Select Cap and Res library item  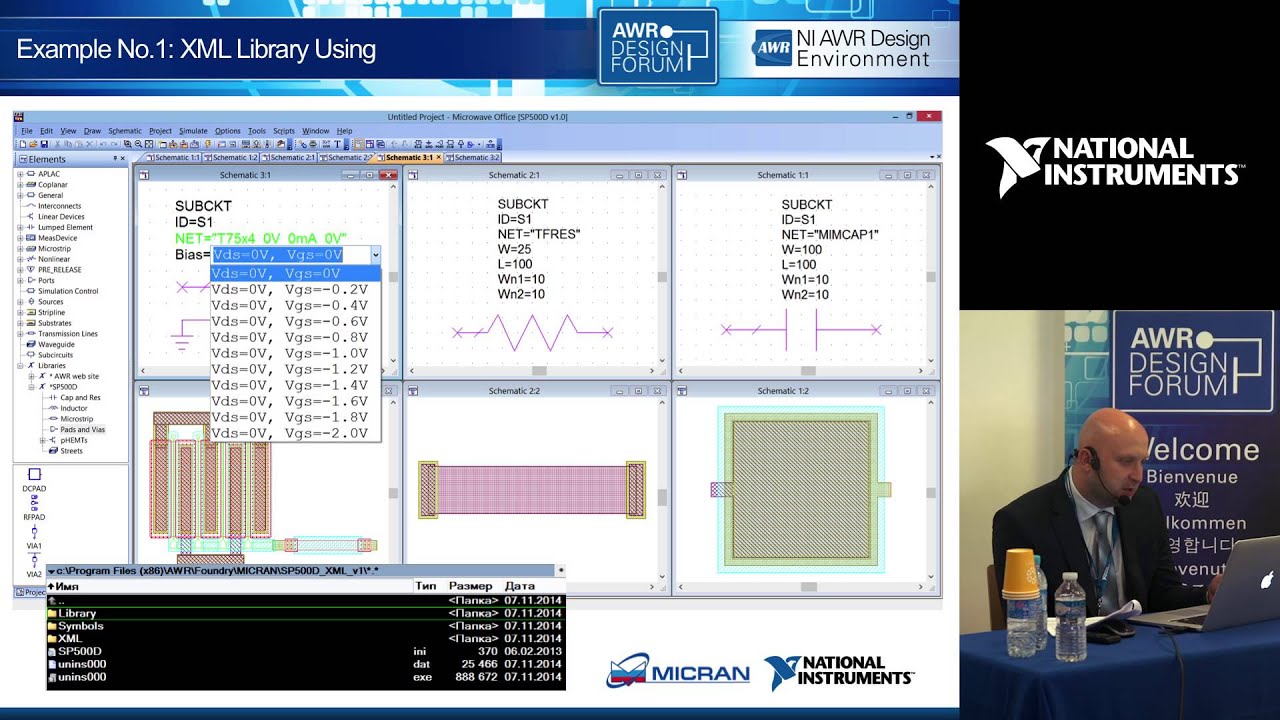[80, 397]
